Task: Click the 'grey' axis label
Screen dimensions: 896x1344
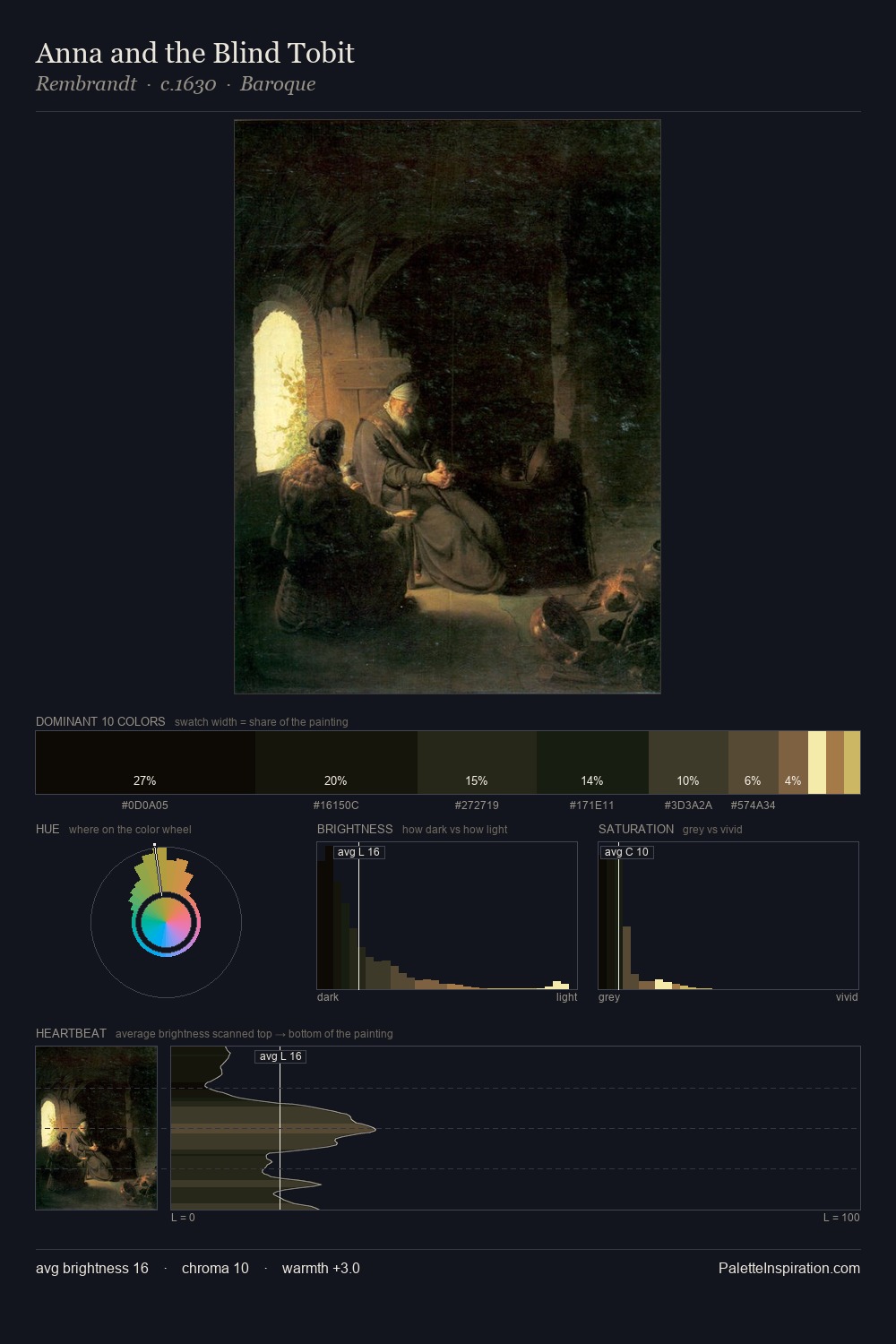Action: point(609,997)
